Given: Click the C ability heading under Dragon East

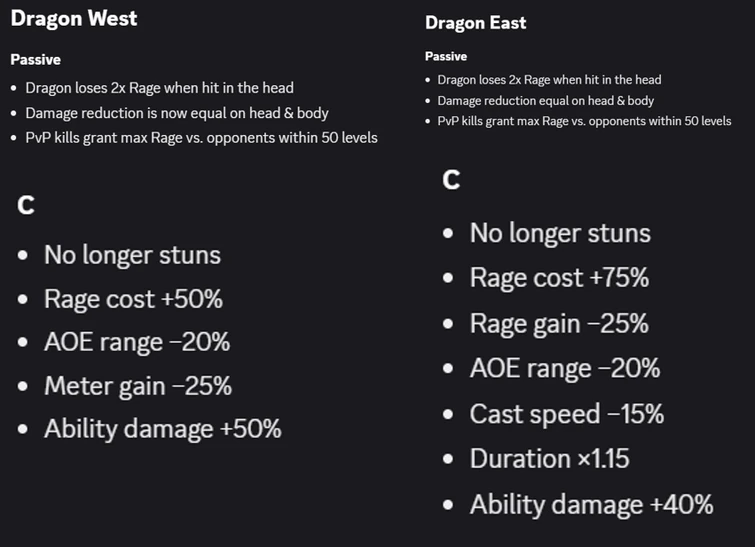Looking at the screenshot, I should (452, 180).
